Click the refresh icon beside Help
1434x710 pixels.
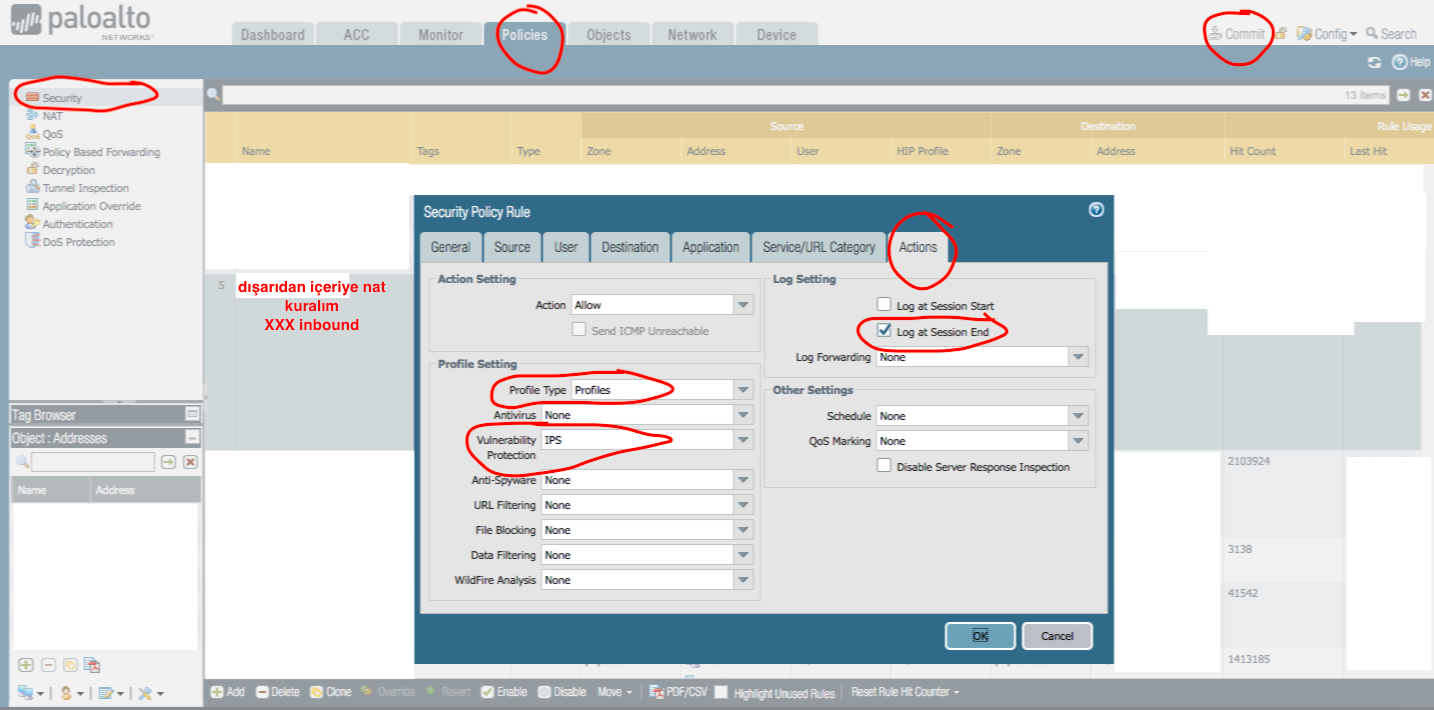pos(1375,62)
